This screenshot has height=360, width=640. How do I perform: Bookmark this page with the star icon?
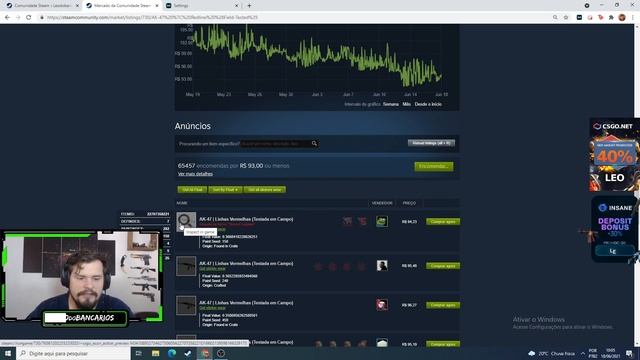[x=566, y=18]
